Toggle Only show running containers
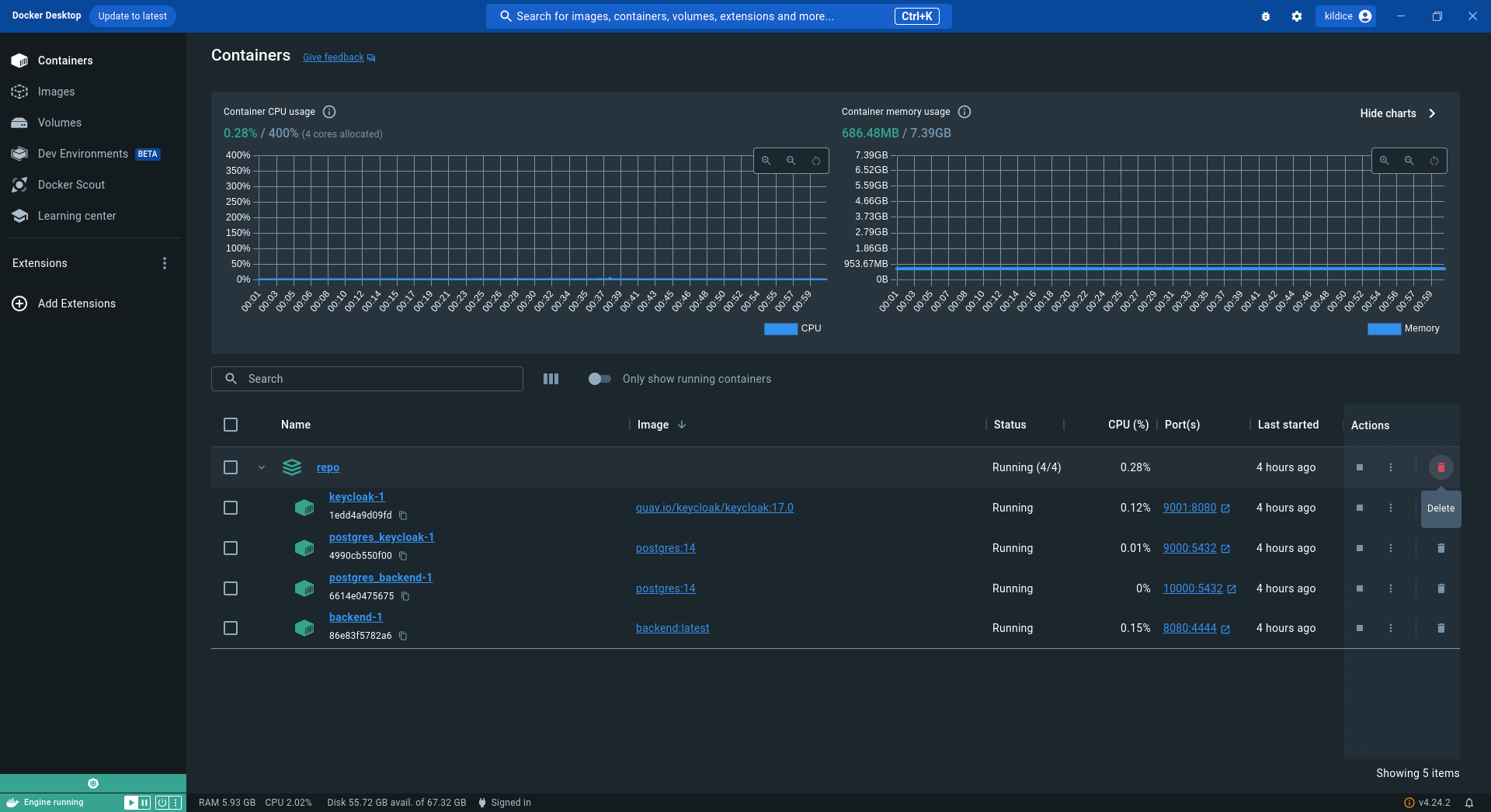Screen dimensions: 1491x812 tap(600, 379)
